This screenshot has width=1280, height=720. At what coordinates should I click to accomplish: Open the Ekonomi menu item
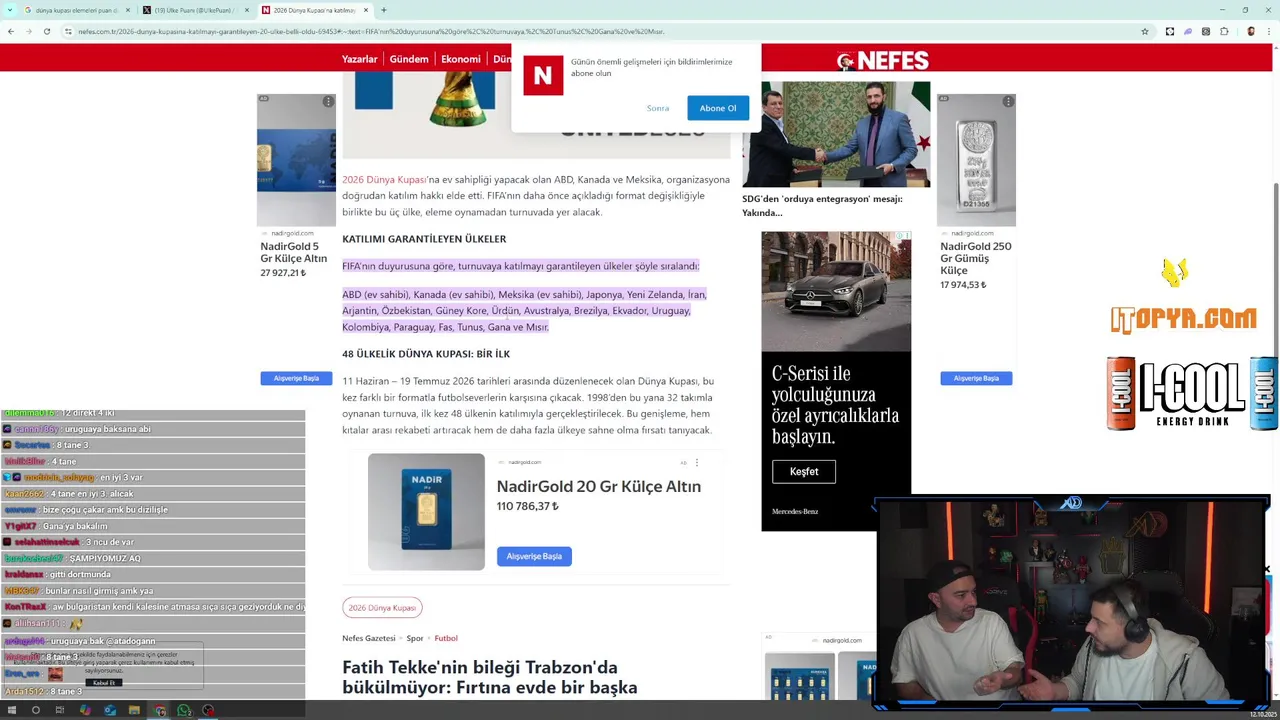(x=461, y=59)
